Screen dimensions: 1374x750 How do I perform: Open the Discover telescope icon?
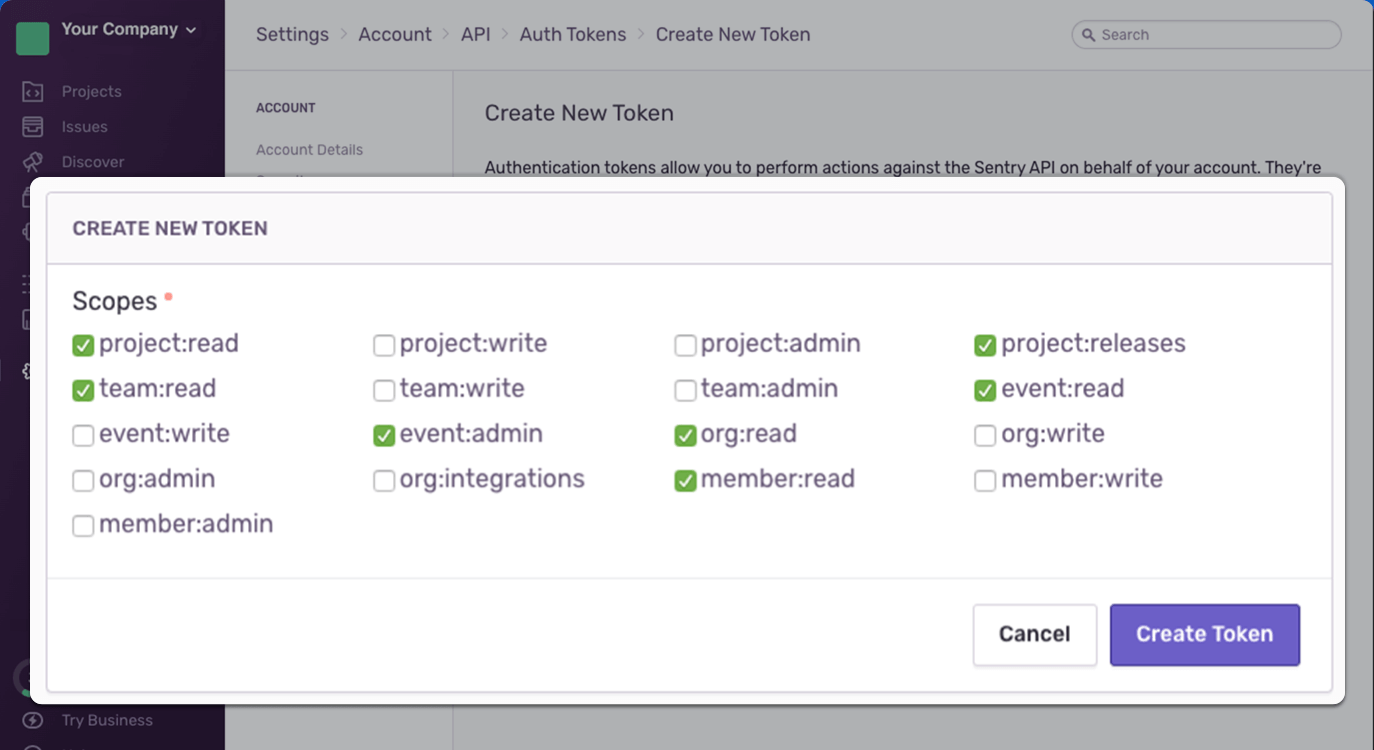(33, 162)
